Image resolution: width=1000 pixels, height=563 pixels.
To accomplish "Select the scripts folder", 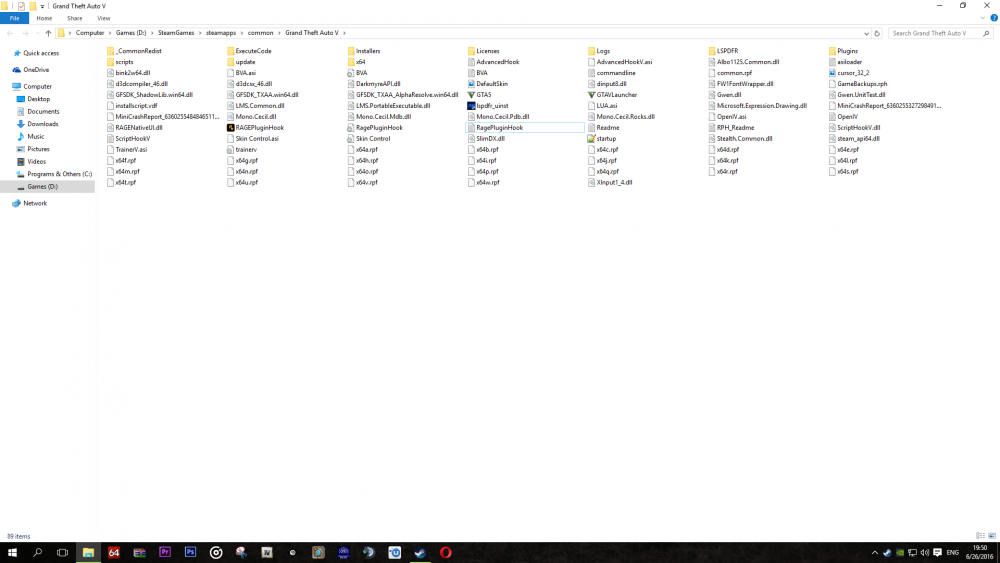I will 120,62.
